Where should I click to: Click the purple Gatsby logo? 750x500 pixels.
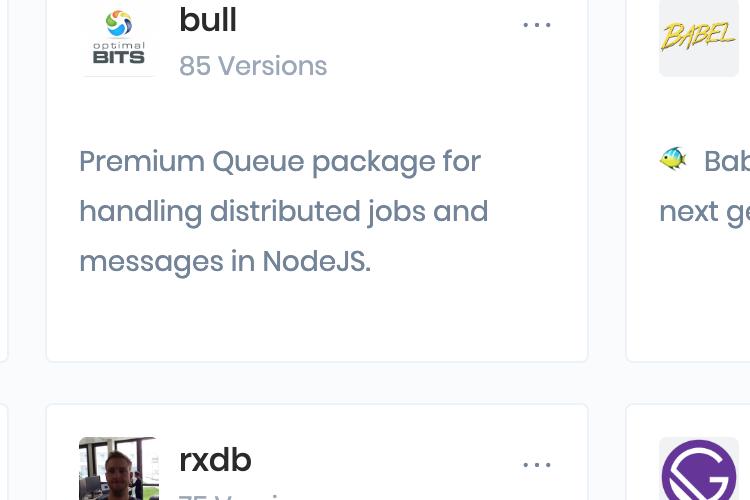[699, 469]
